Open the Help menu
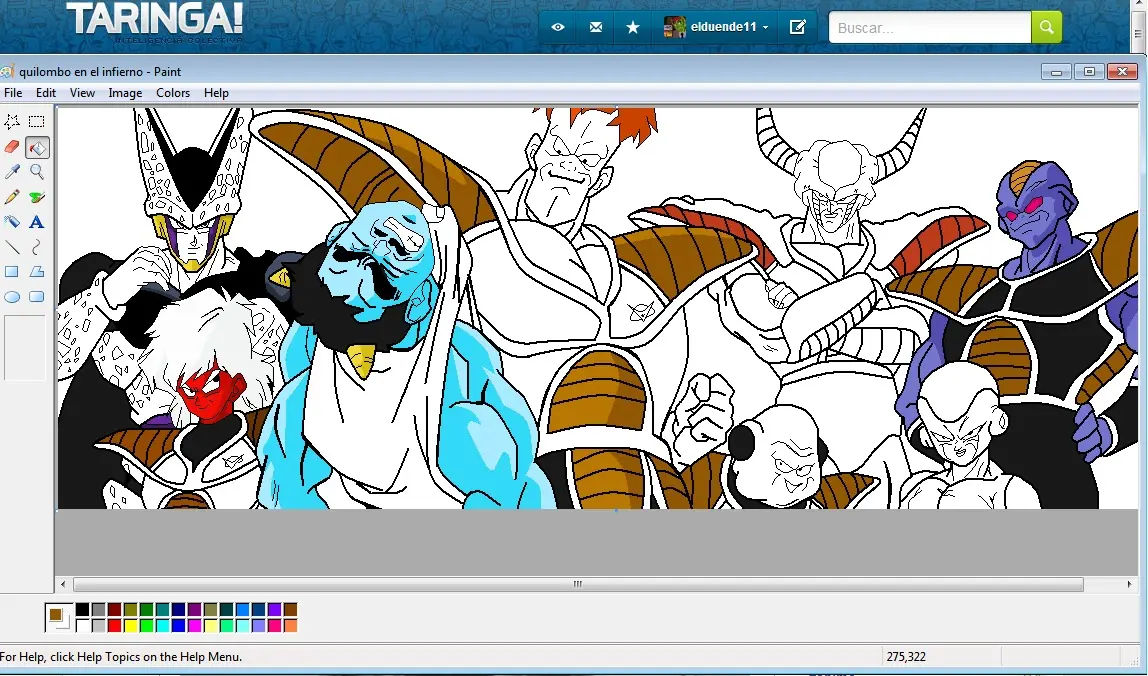 216,93
